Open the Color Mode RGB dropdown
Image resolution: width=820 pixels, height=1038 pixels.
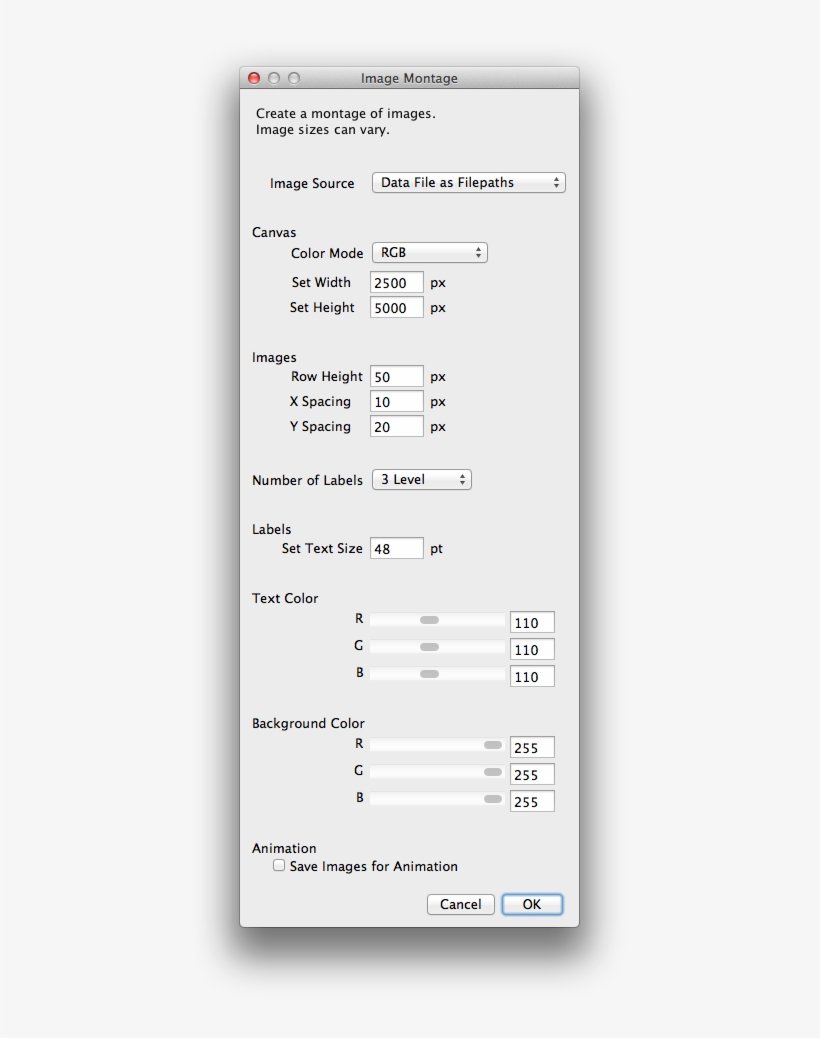(x=430, y=253)
